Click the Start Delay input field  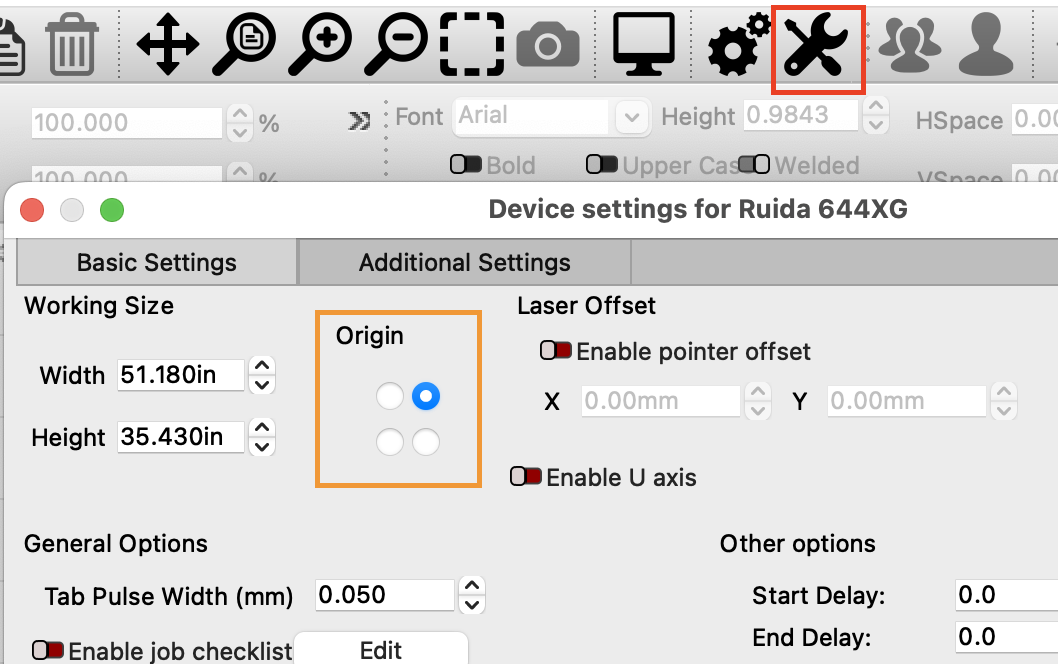(x=1005, y=595)
